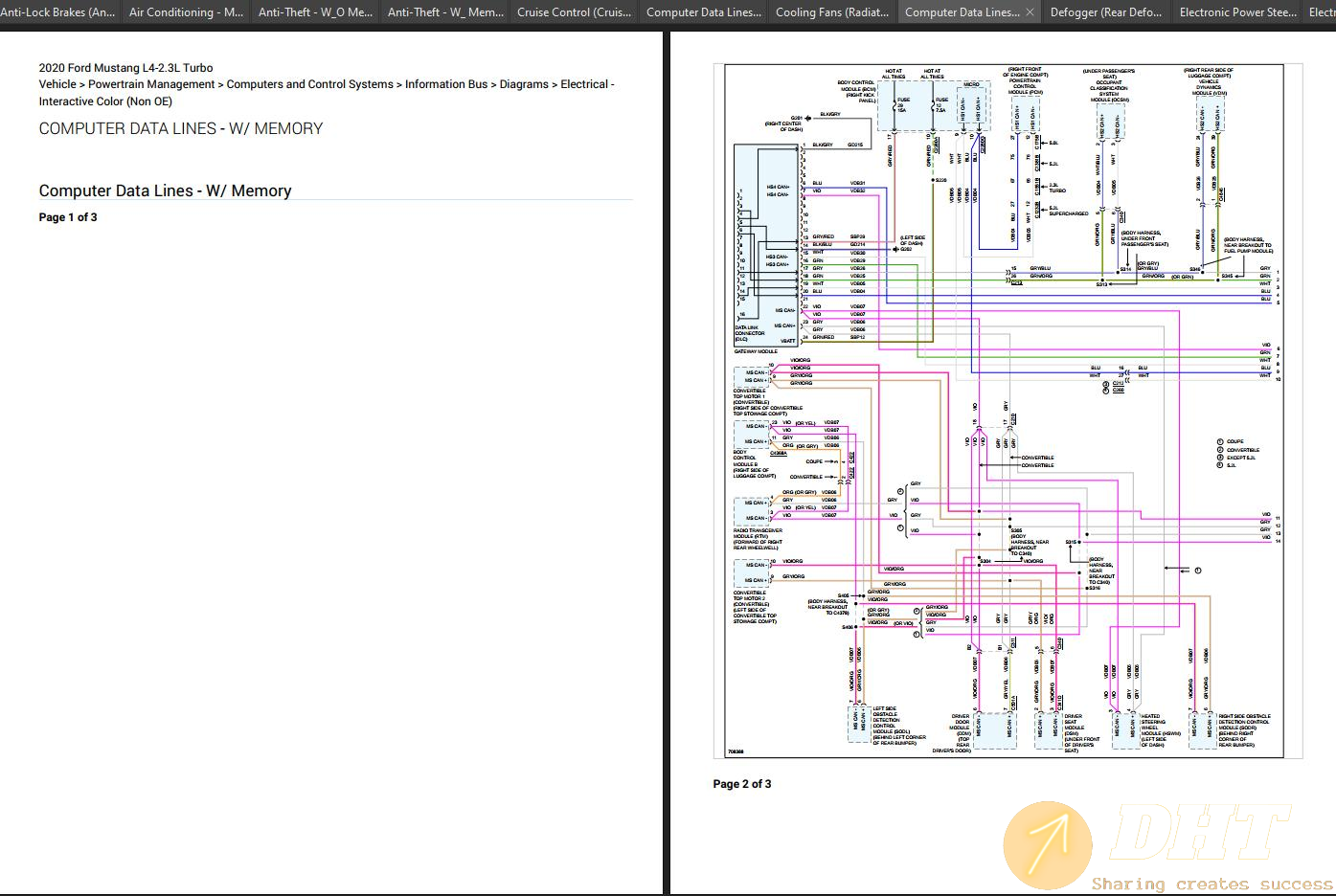Screen dimensions: 1336x896
Task: Click the uppercase COMPUTER DATA LINES - W/ MEMORY heading
Action: 181,128
